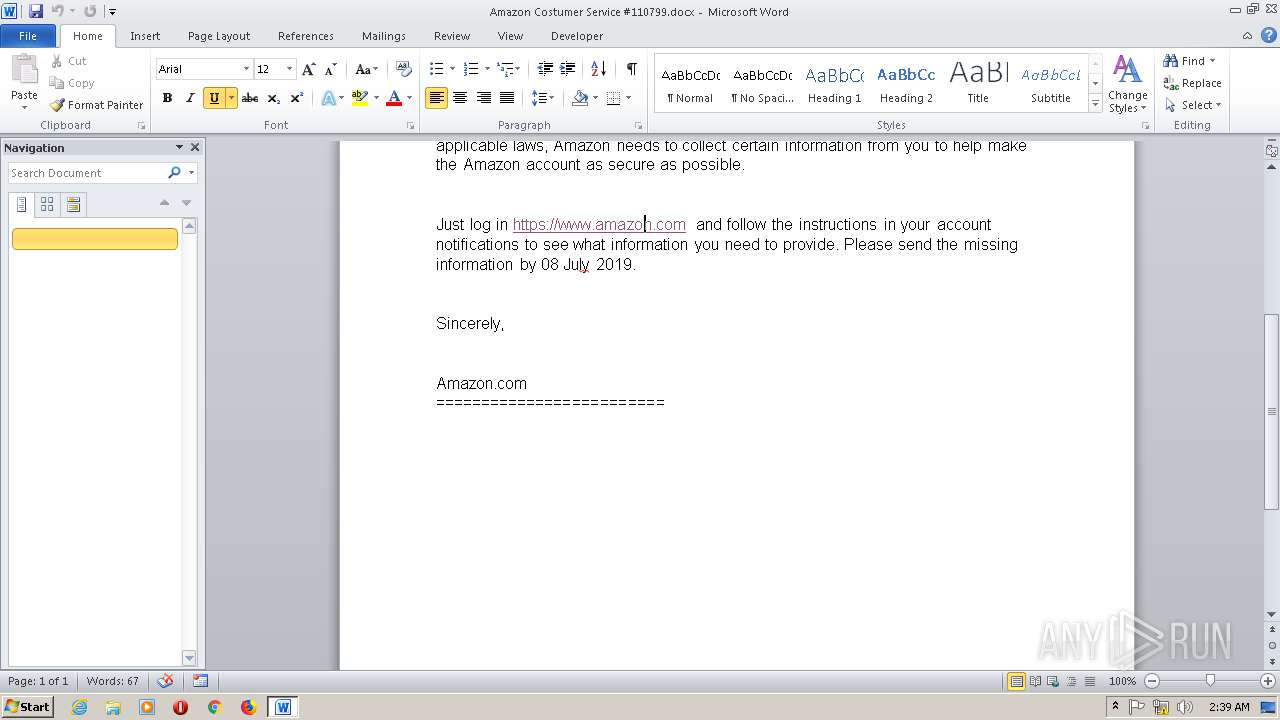The image size is (1280, 720).
Task: Save the document from Quick Access toolbar
Action: (36, 11)
